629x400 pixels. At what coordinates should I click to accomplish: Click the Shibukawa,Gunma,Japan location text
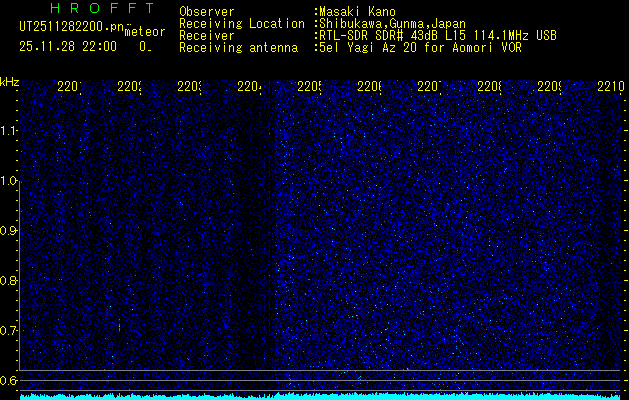(x=390, y=24)
